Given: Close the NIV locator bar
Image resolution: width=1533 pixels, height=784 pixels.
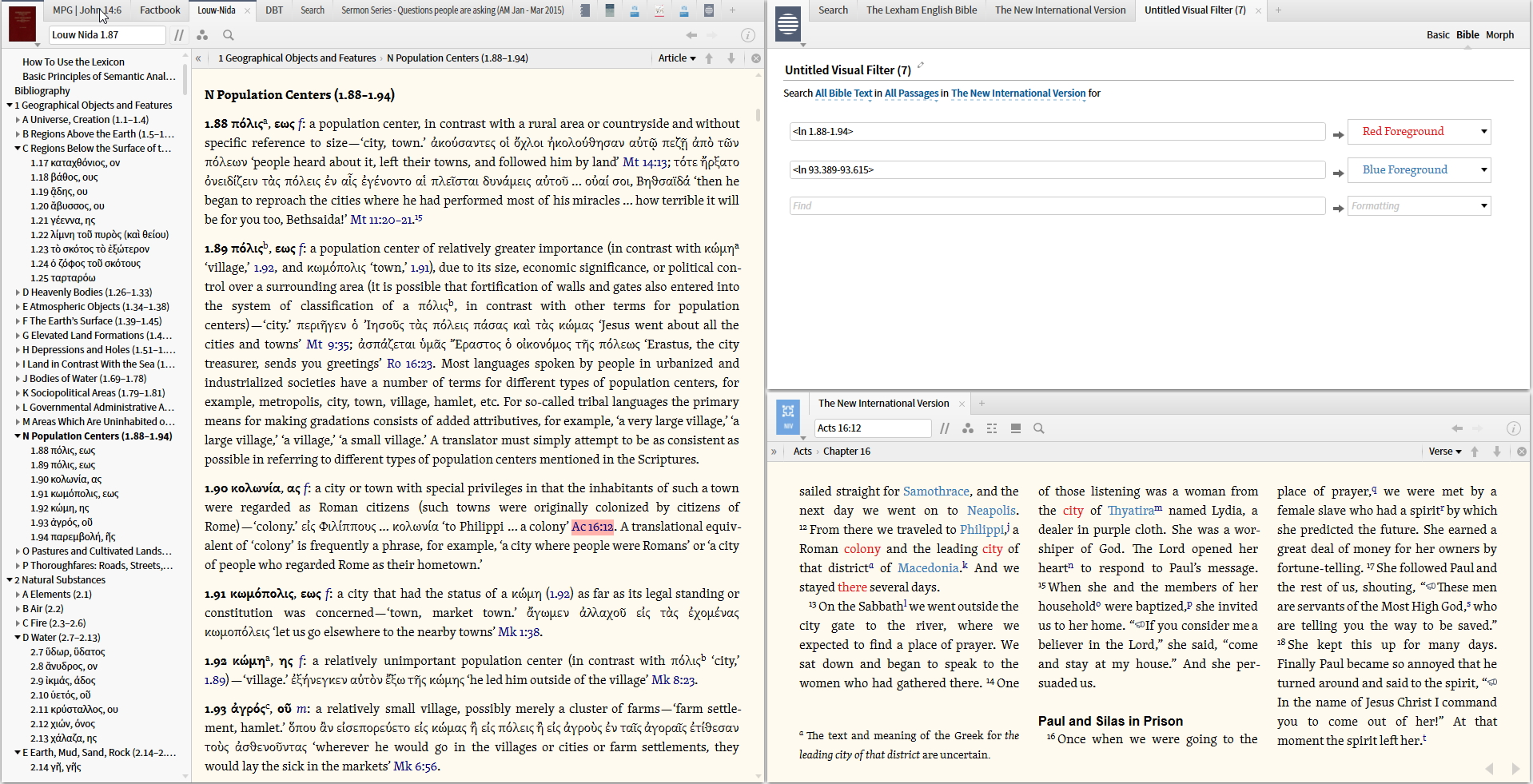Looking at the screenshot, I should coord(1522,452).
